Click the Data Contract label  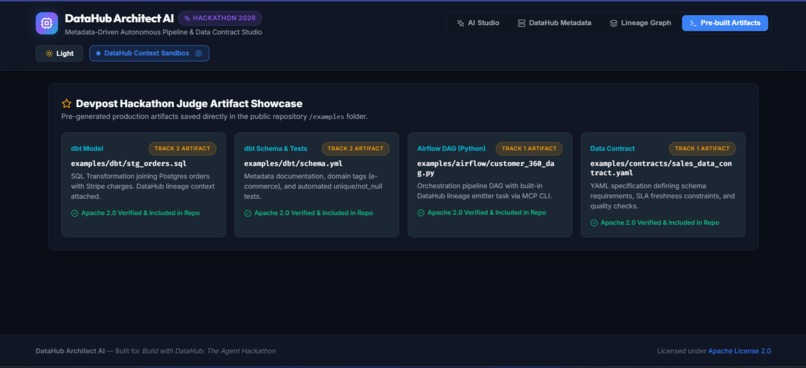612,149
